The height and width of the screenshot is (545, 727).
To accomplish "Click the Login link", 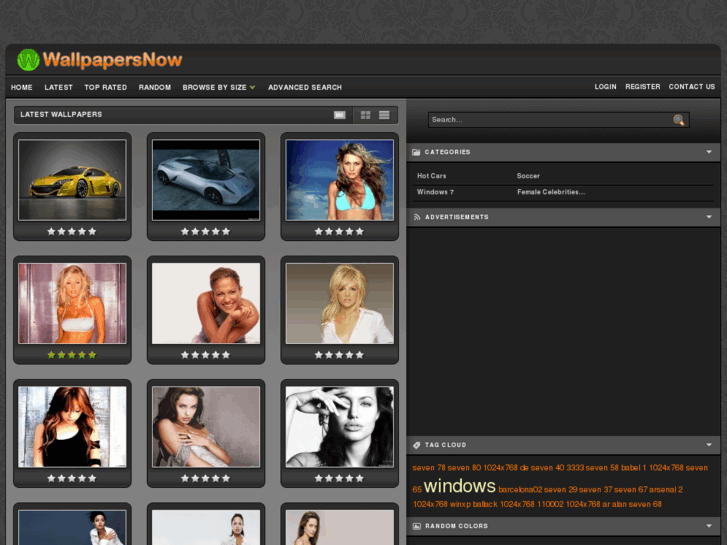I will coord(606,87).
